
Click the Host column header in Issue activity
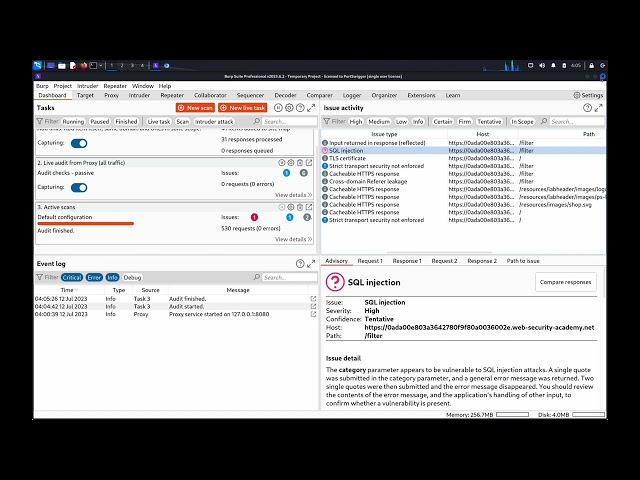(x=482, y=134)
